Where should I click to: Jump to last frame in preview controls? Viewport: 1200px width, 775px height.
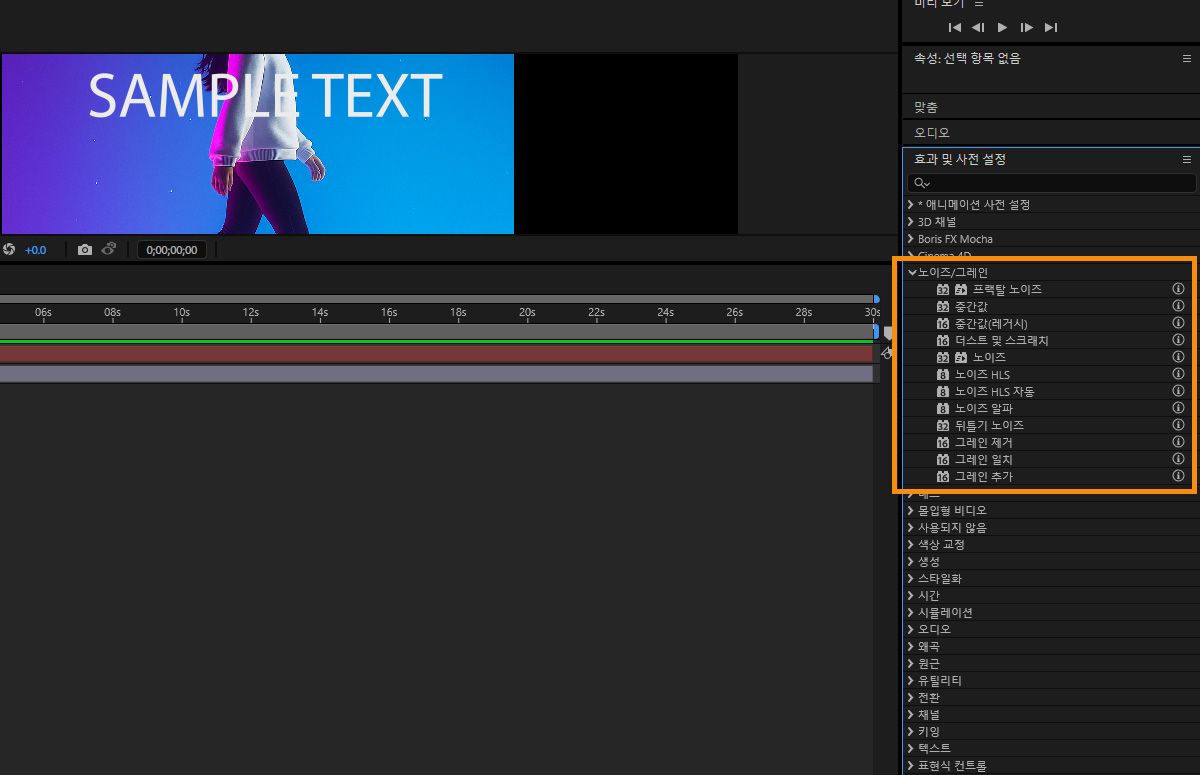coord(1051,27)
